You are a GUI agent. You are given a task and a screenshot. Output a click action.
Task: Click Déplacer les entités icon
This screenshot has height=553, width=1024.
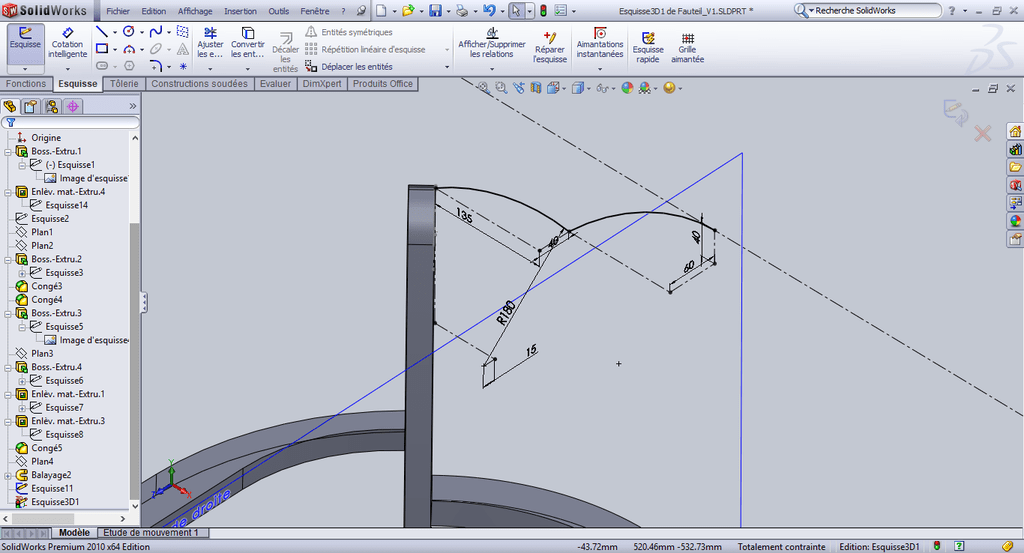coord(311,66)
